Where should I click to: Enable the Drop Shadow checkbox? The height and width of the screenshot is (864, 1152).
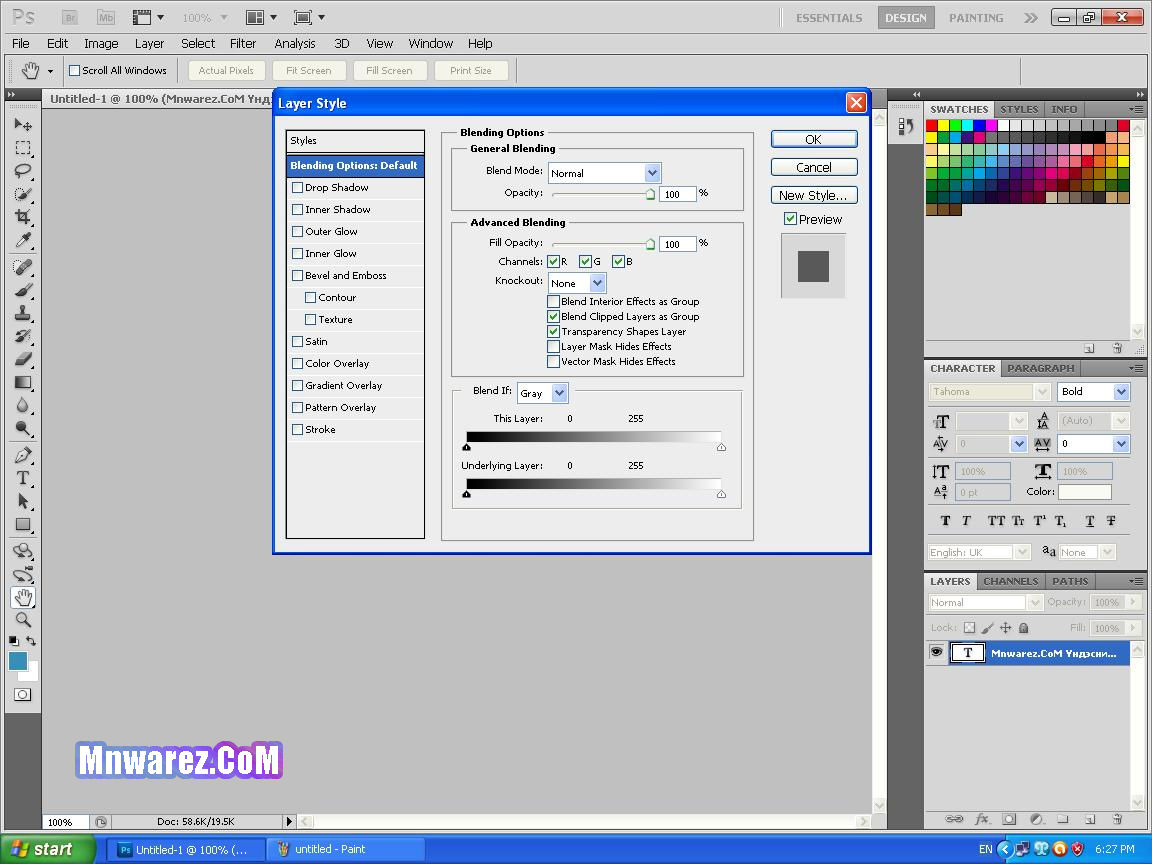pos(298,187)
